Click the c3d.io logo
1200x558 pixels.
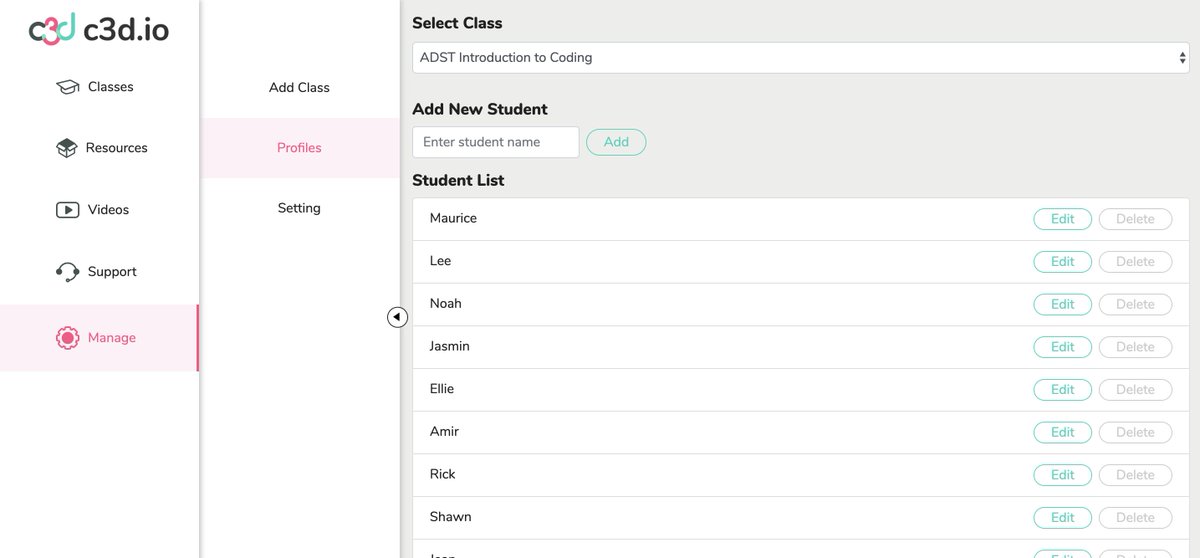pos(99,30)
